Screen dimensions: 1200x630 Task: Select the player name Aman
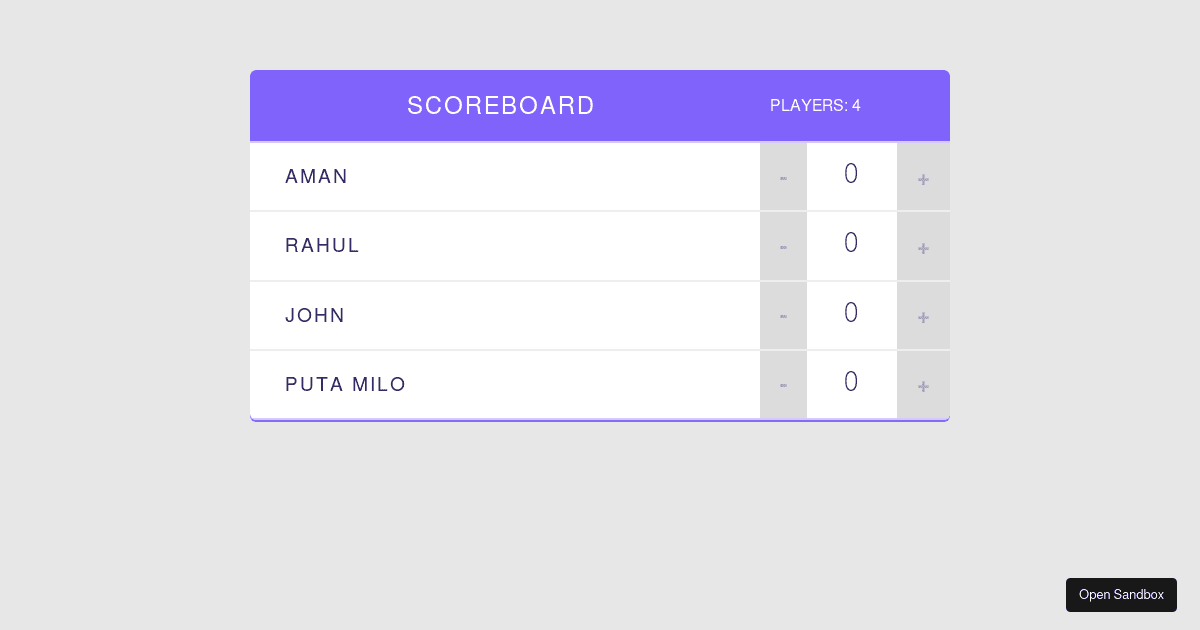(x=317, y=177)
